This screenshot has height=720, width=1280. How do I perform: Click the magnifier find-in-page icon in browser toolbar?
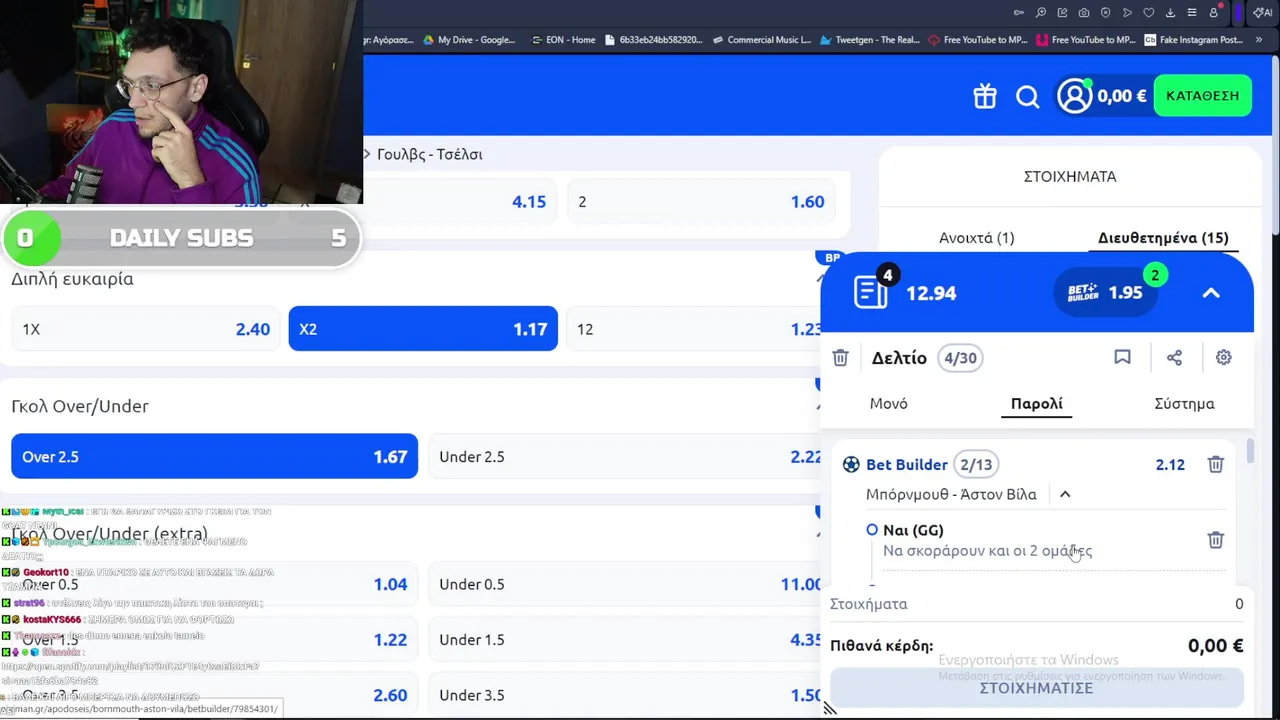point(1041,13)
